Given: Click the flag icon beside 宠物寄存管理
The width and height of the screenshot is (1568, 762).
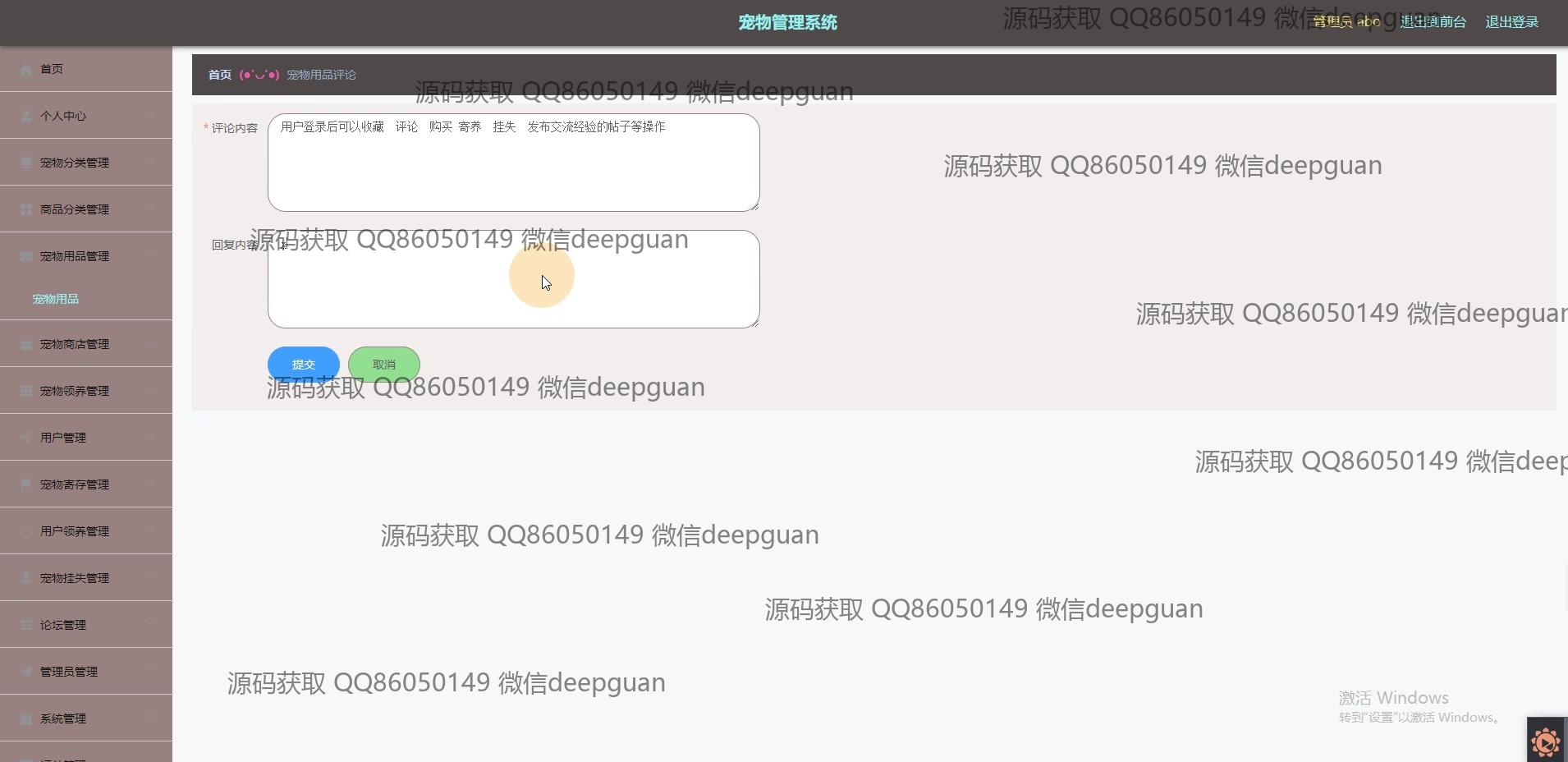Looking at the screenshot, I should (26, 485).
